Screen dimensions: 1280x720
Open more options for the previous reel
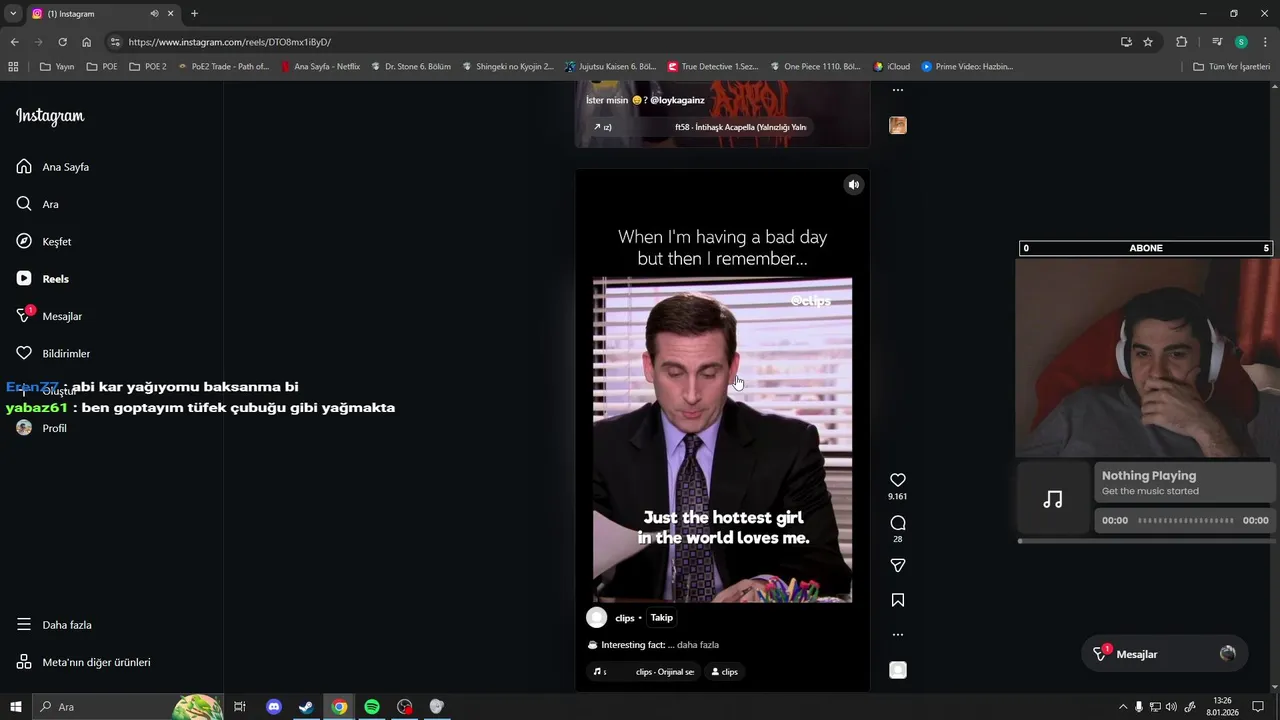897,90
